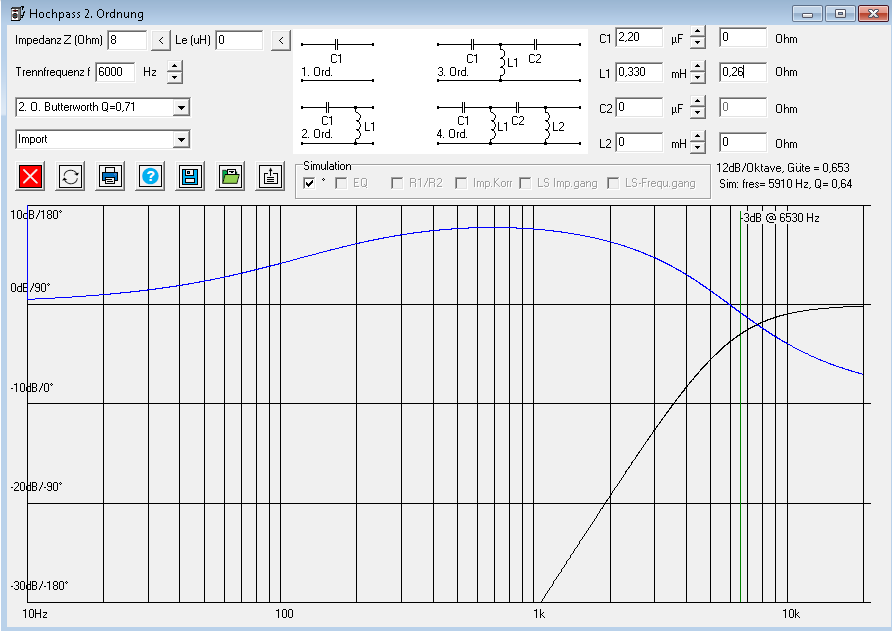Click the export clipboard icon
Viewport: 892px width, 631px height.
click(x=270, y=176)
